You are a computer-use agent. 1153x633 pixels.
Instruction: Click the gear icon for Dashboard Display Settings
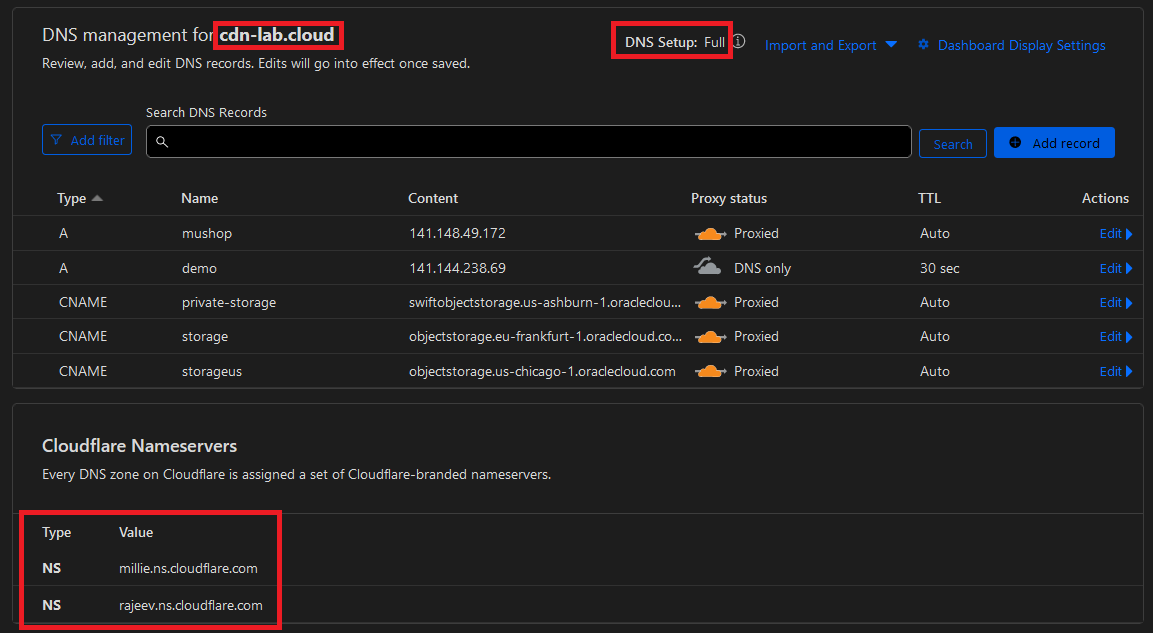click(x=923, y=45)
